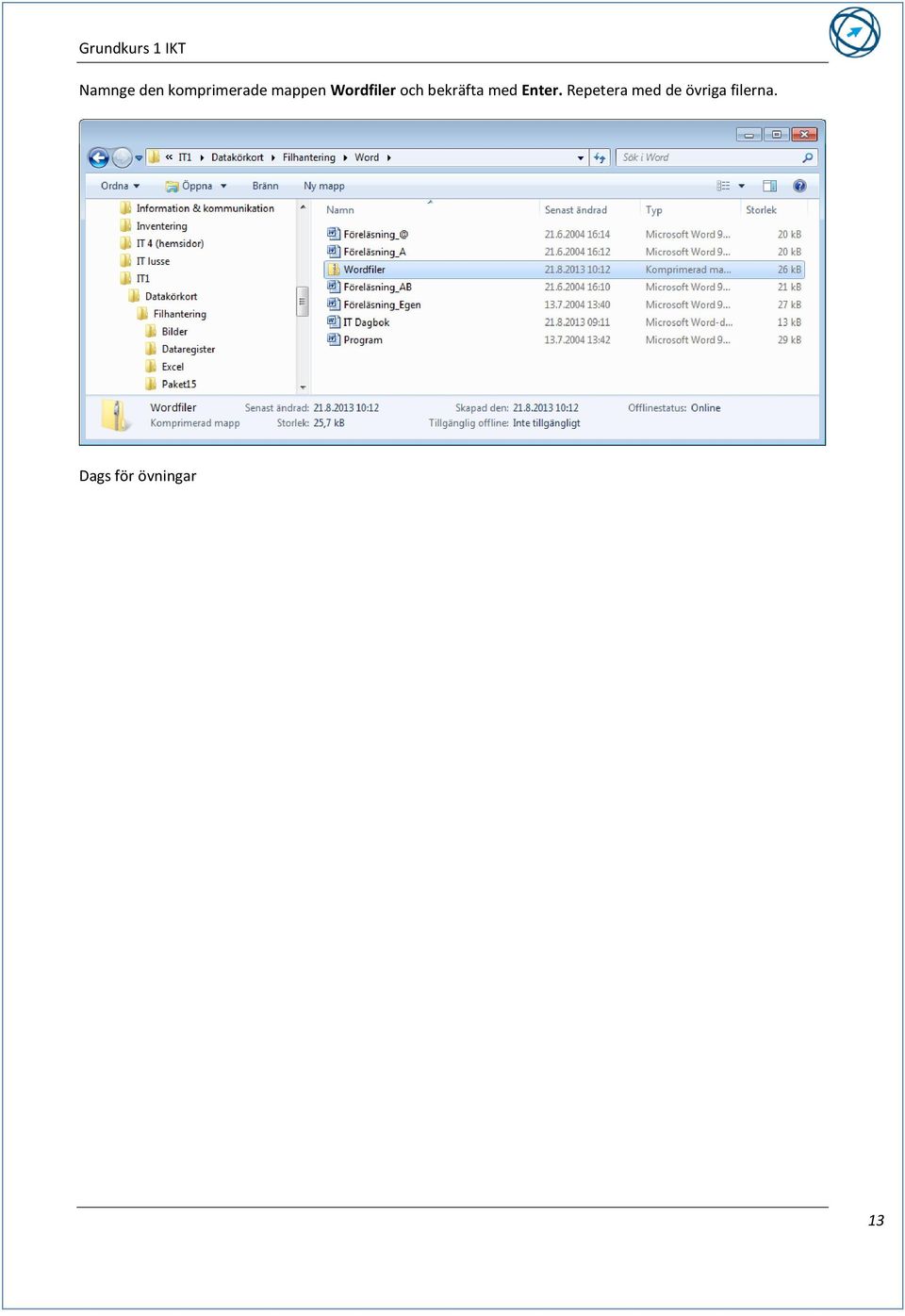
Task: Click the tree scrollbar up arrow
Action: pyautogui.click(x=303, y=207)
